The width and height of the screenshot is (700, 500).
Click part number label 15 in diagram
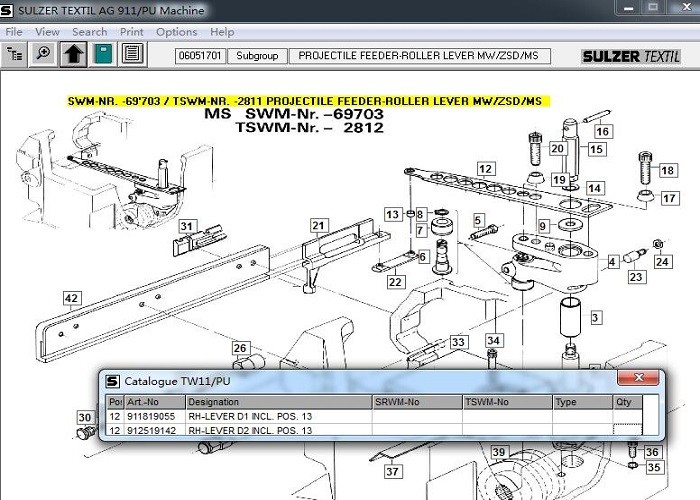(x=596, y=149)
